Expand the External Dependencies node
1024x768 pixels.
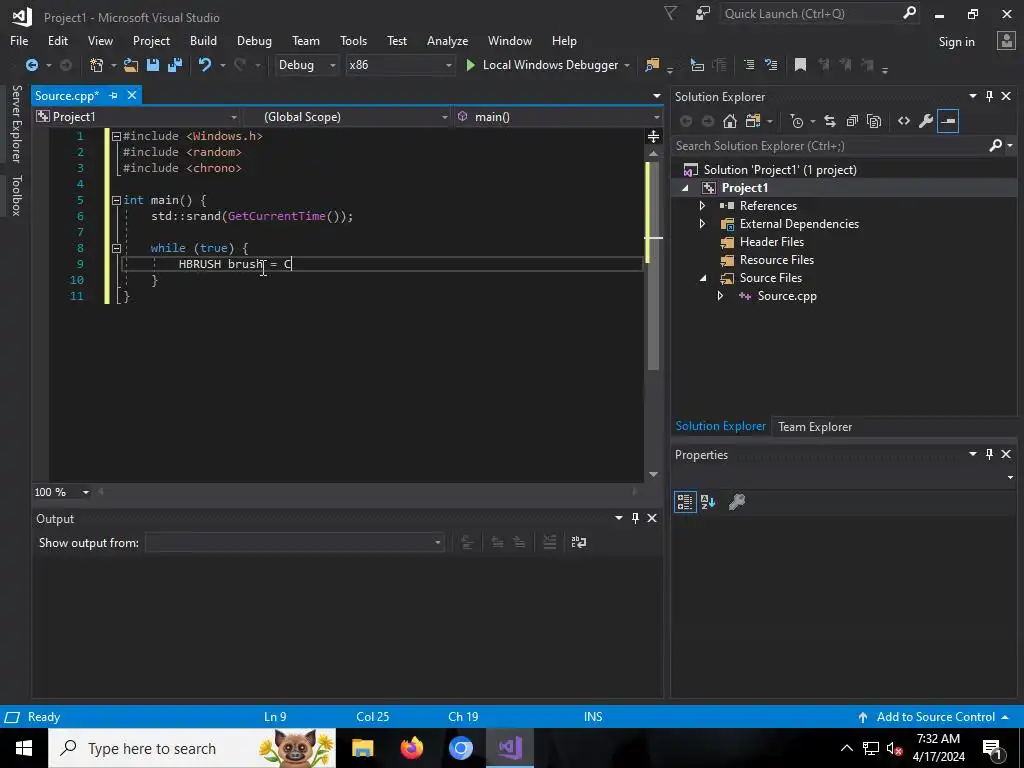[x=702, y=223]
